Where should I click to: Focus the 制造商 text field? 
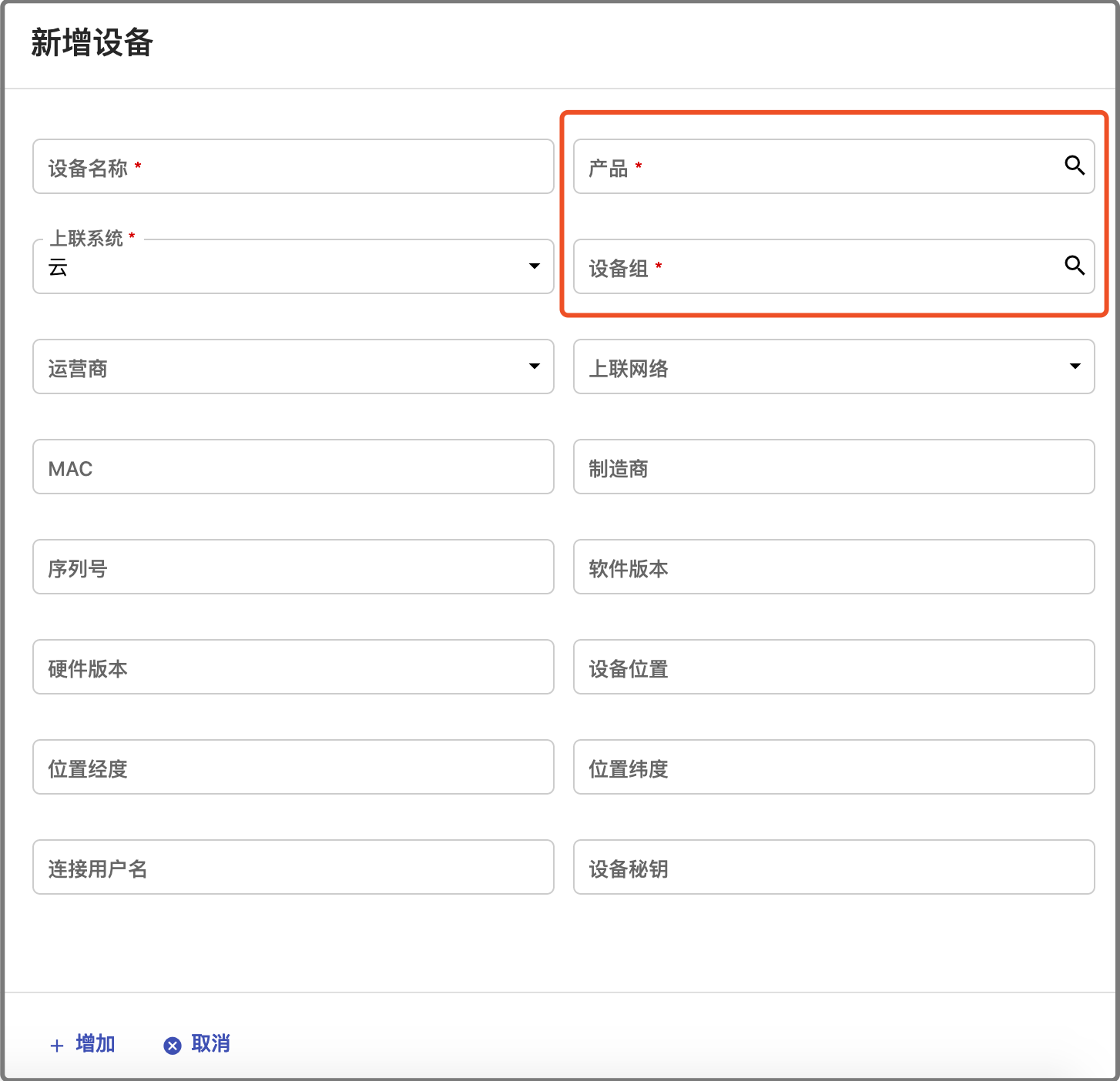833,467
